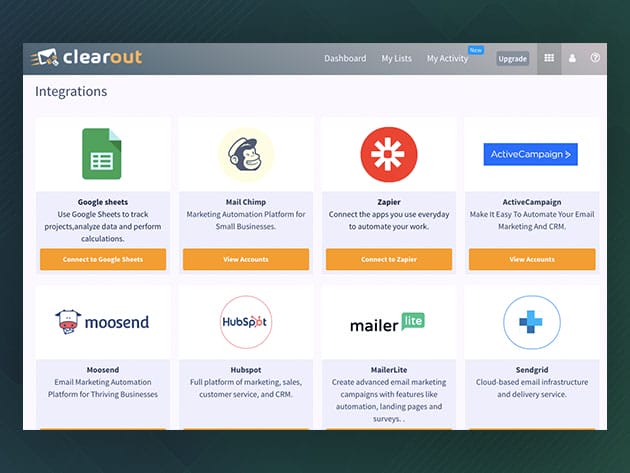Viewport: 630px width, 473px height.
Task: Click the Moosend logo
Action: click(102, 322)
